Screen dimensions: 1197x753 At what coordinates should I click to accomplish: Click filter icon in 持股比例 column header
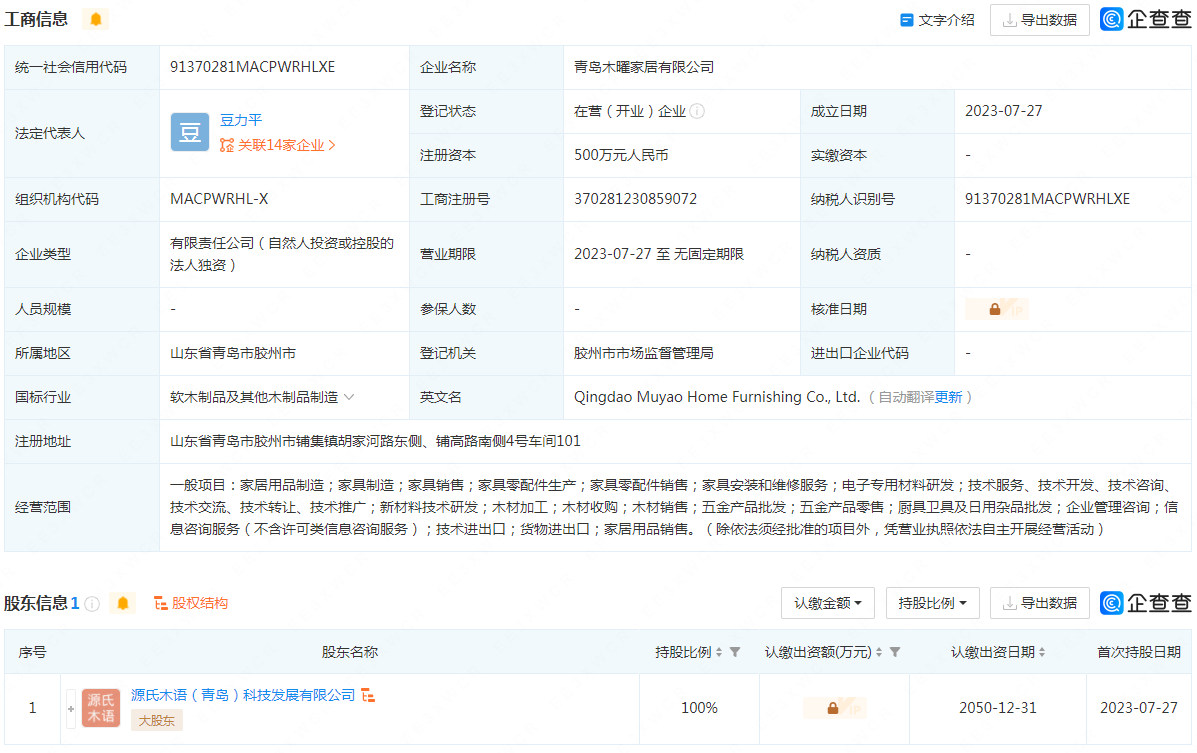[735, 652]
